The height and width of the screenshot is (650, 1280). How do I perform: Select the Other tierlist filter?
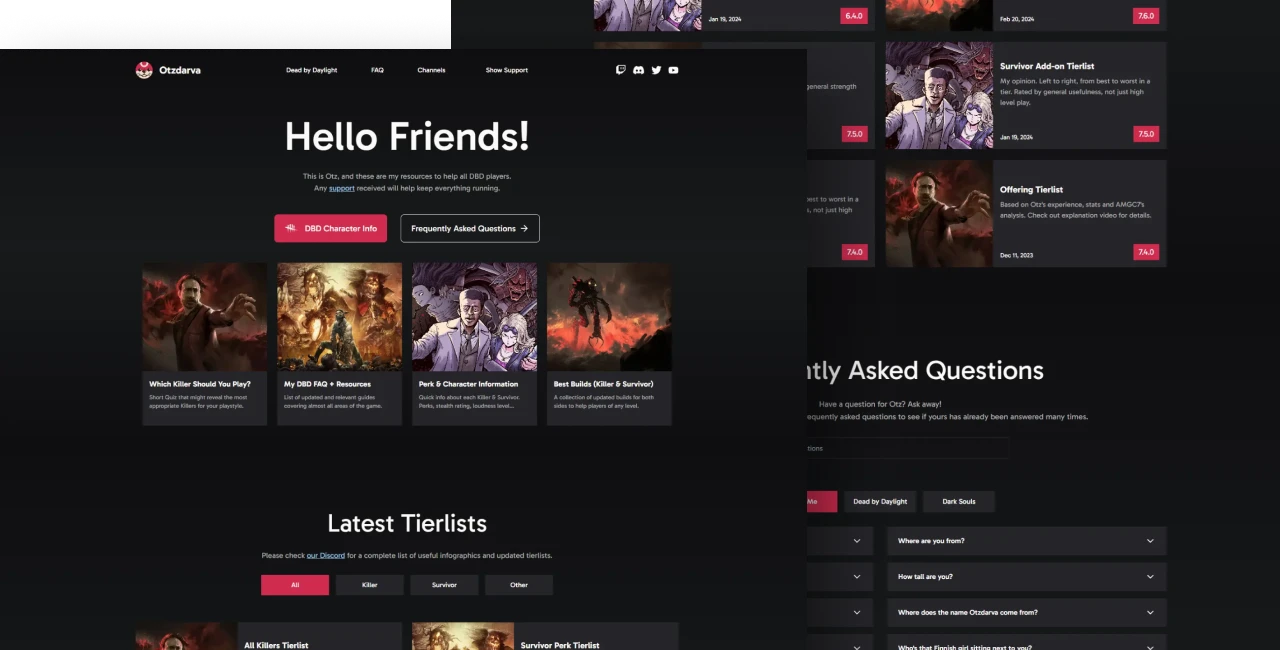pos(518,585)
